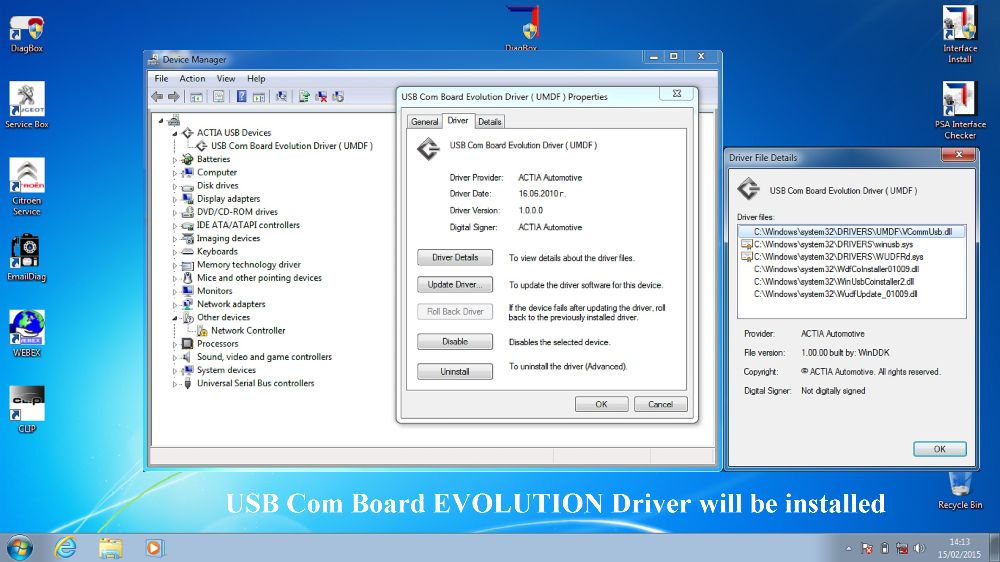The height and width of the screenshot is (562, 1000).
Task: Click the Disable button in Properties dialog
Action: click(455, 342)
